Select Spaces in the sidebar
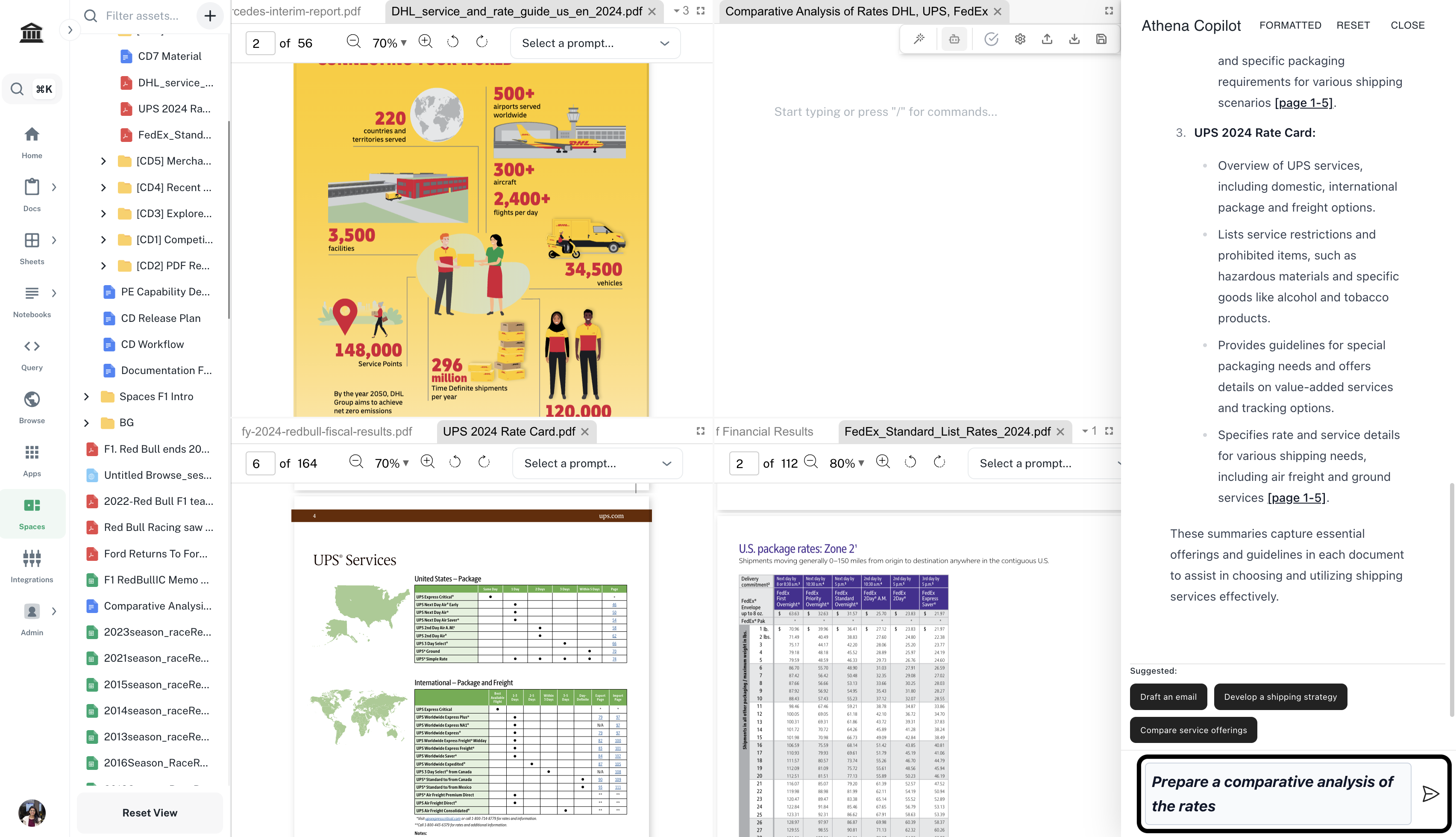1456x837 pixels. 32,513
